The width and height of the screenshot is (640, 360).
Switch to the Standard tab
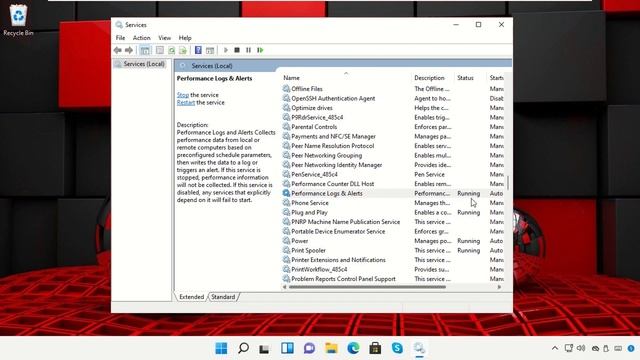coord(223,297)
